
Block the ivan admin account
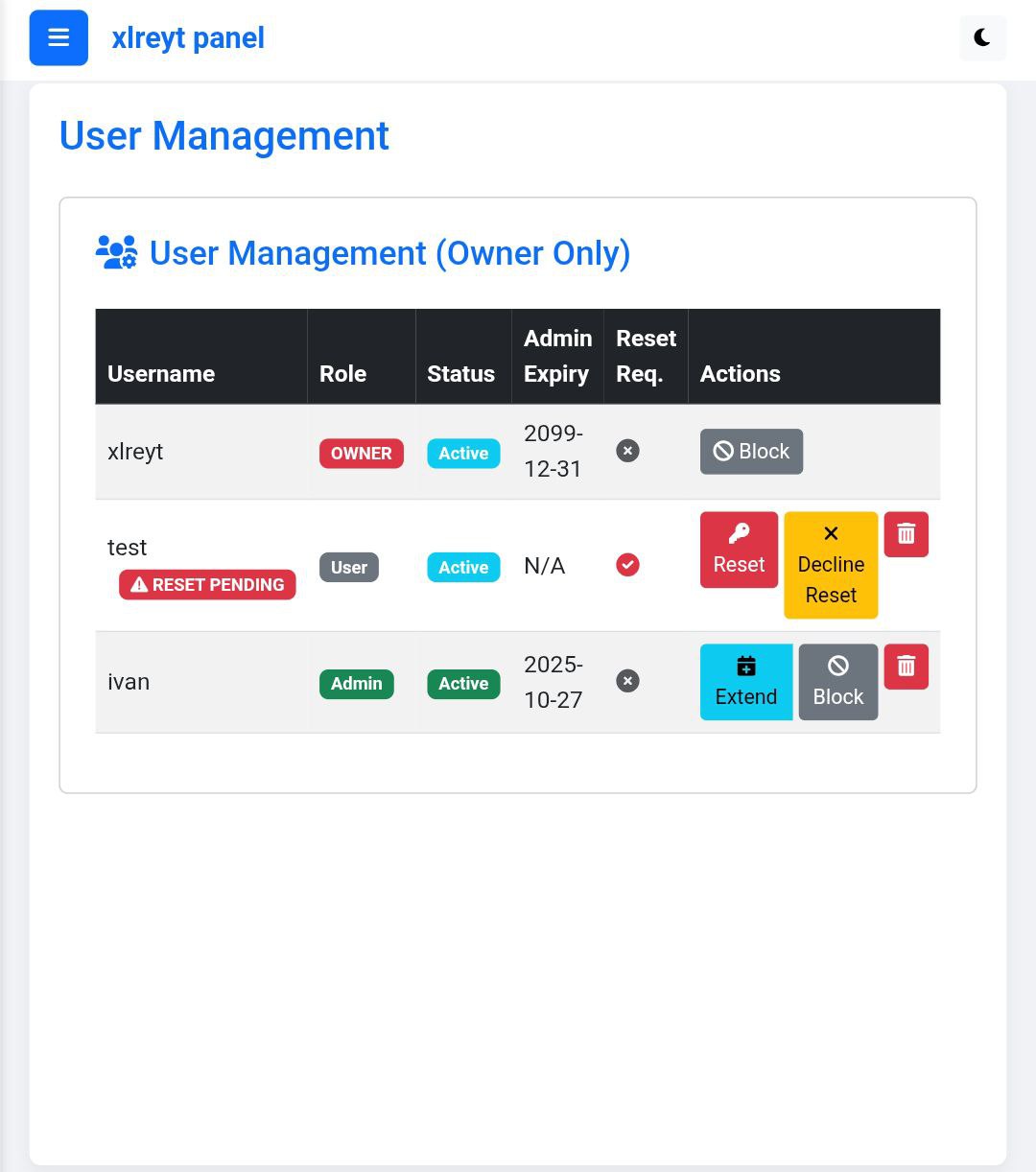[838, 682]
